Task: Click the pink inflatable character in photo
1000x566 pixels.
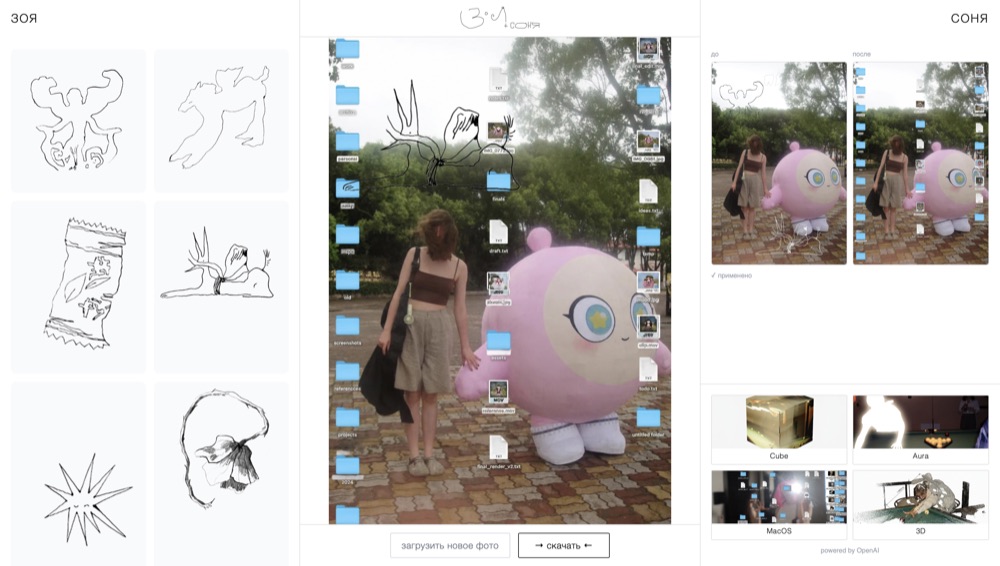Action: point(564,345)
